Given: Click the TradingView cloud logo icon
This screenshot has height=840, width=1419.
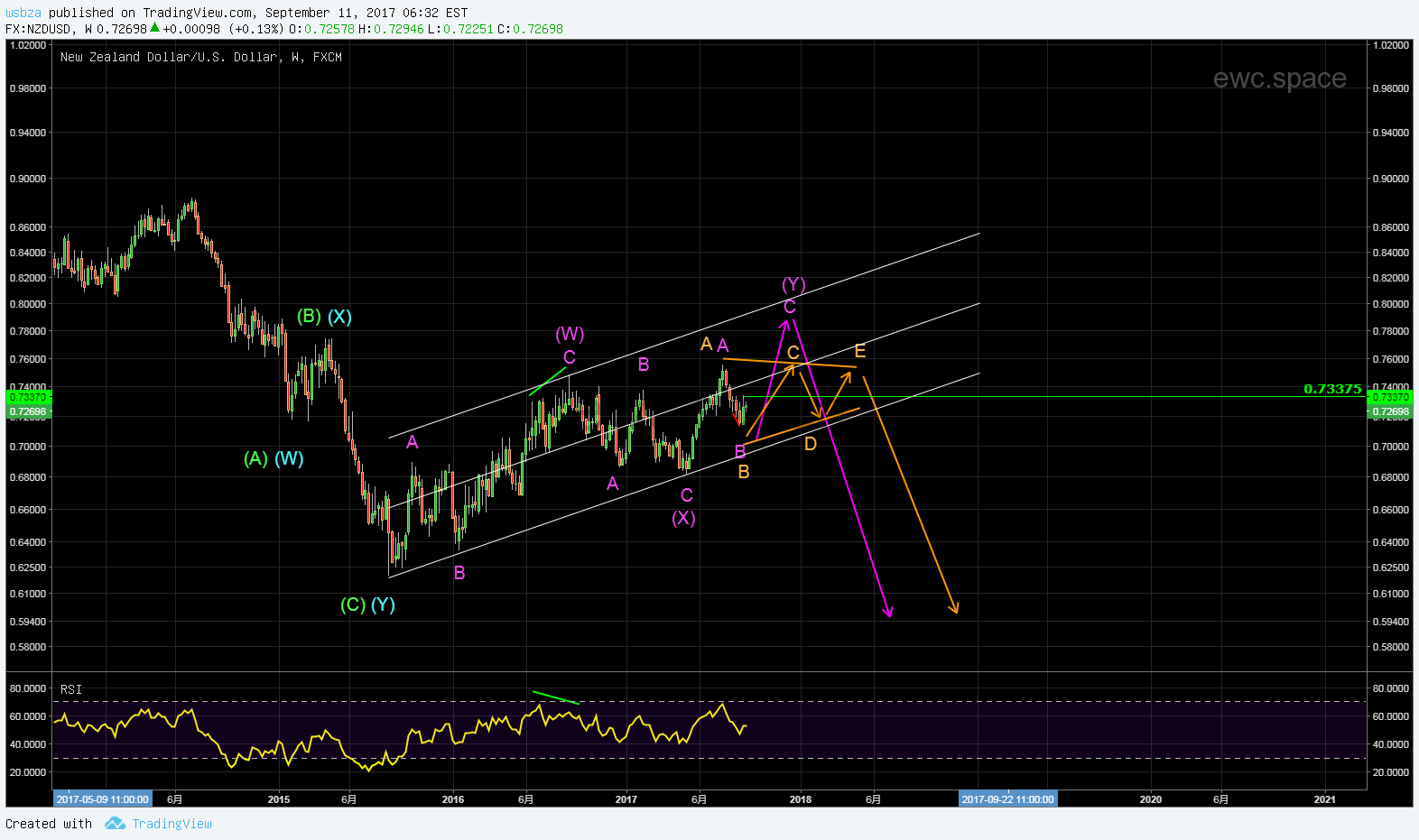Looking at the screenshot, I should (x=115, y=823).
